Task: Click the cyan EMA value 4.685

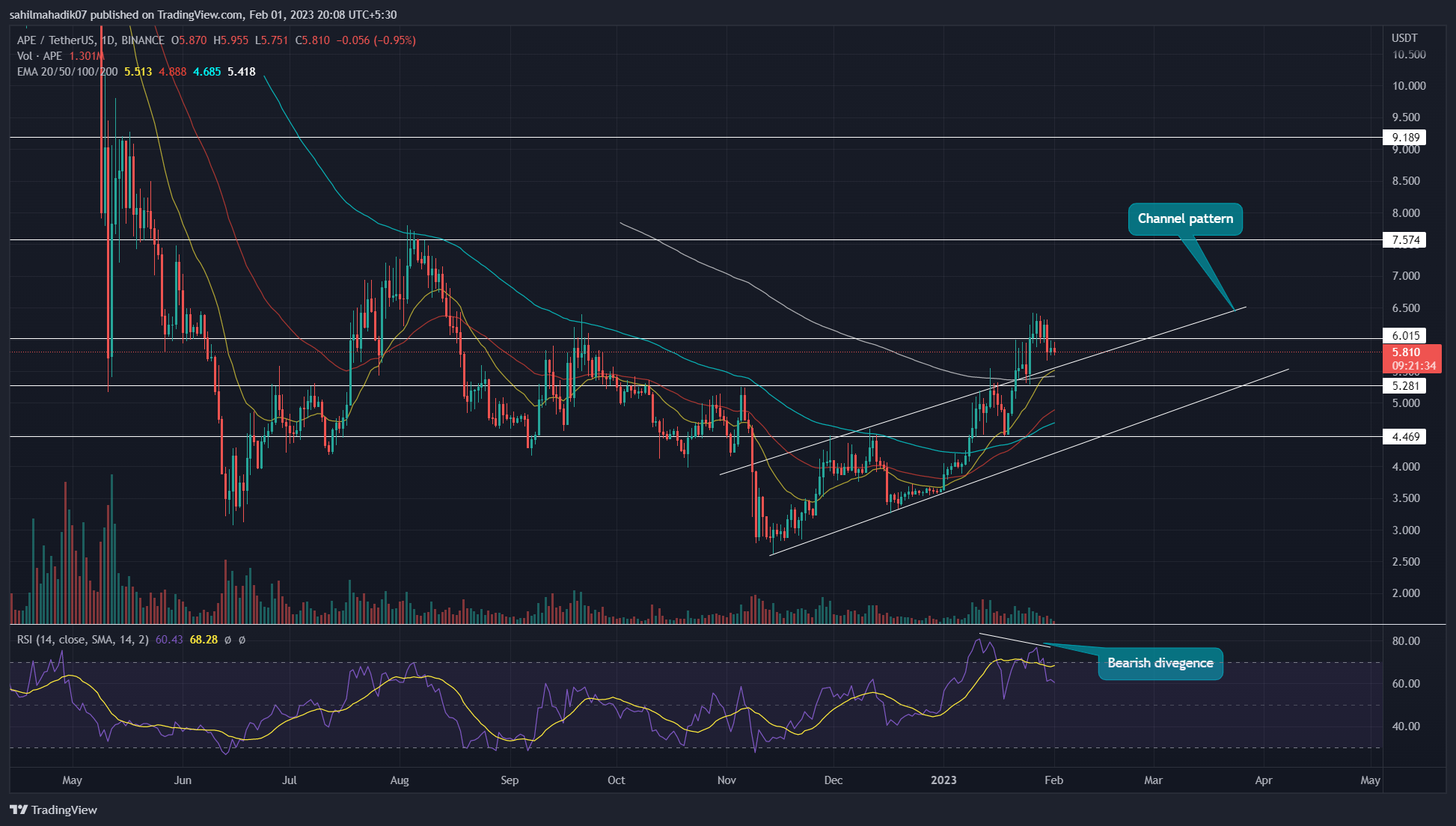Action: [x=207, y=72]
